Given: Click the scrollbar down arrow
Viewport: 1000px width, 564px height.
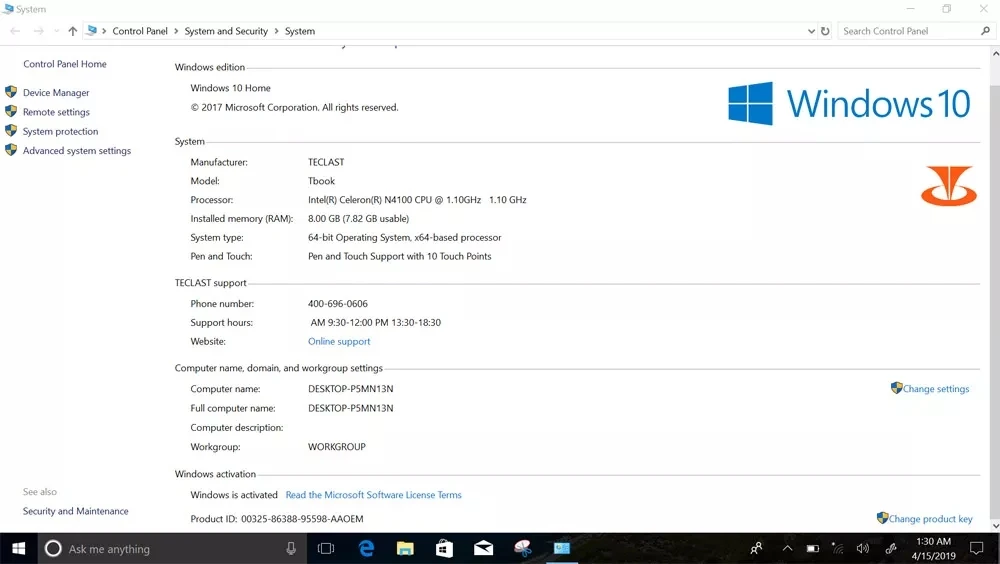Looking at the screenshot, I should point(996,526).
